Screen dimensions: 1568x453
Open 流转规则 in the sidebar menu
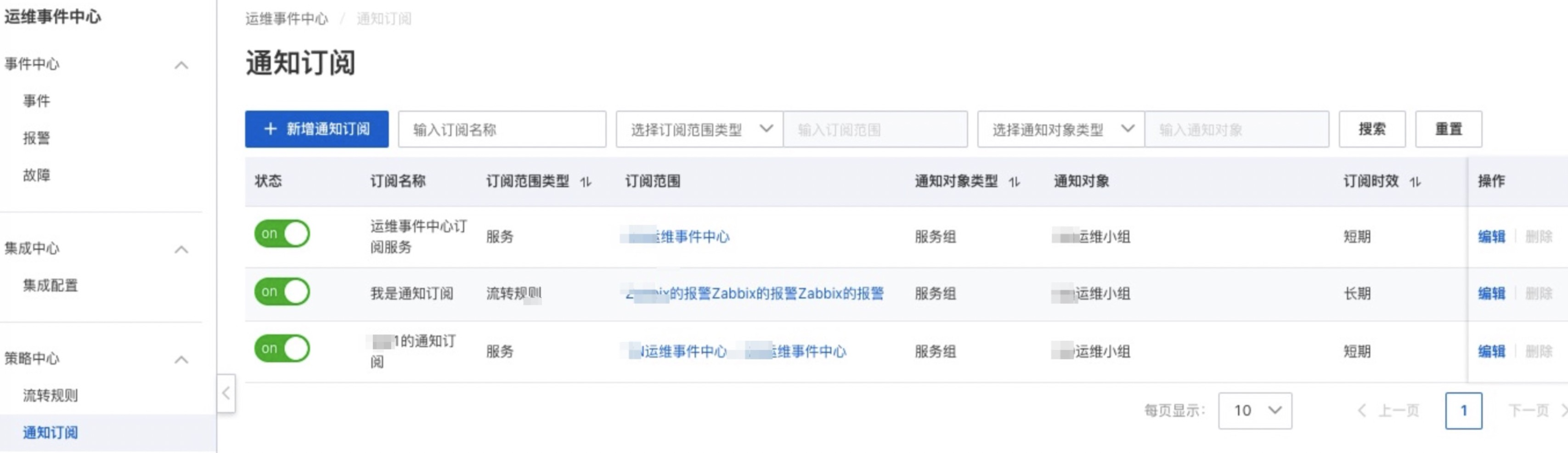pyautogui.click(x=51, y=396)
